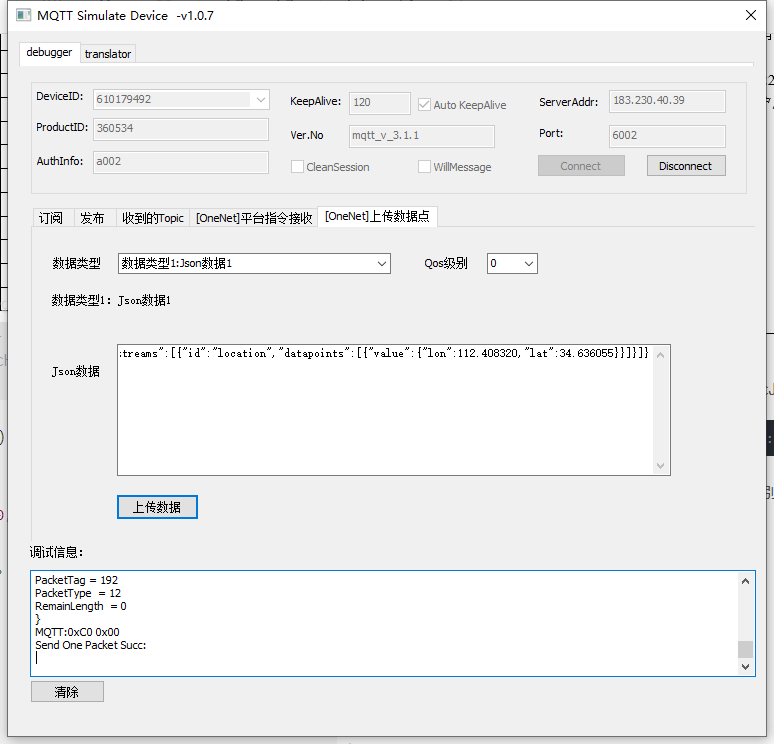Click the KeepAlive value field
774x744 pixels.
coord(379,103)
